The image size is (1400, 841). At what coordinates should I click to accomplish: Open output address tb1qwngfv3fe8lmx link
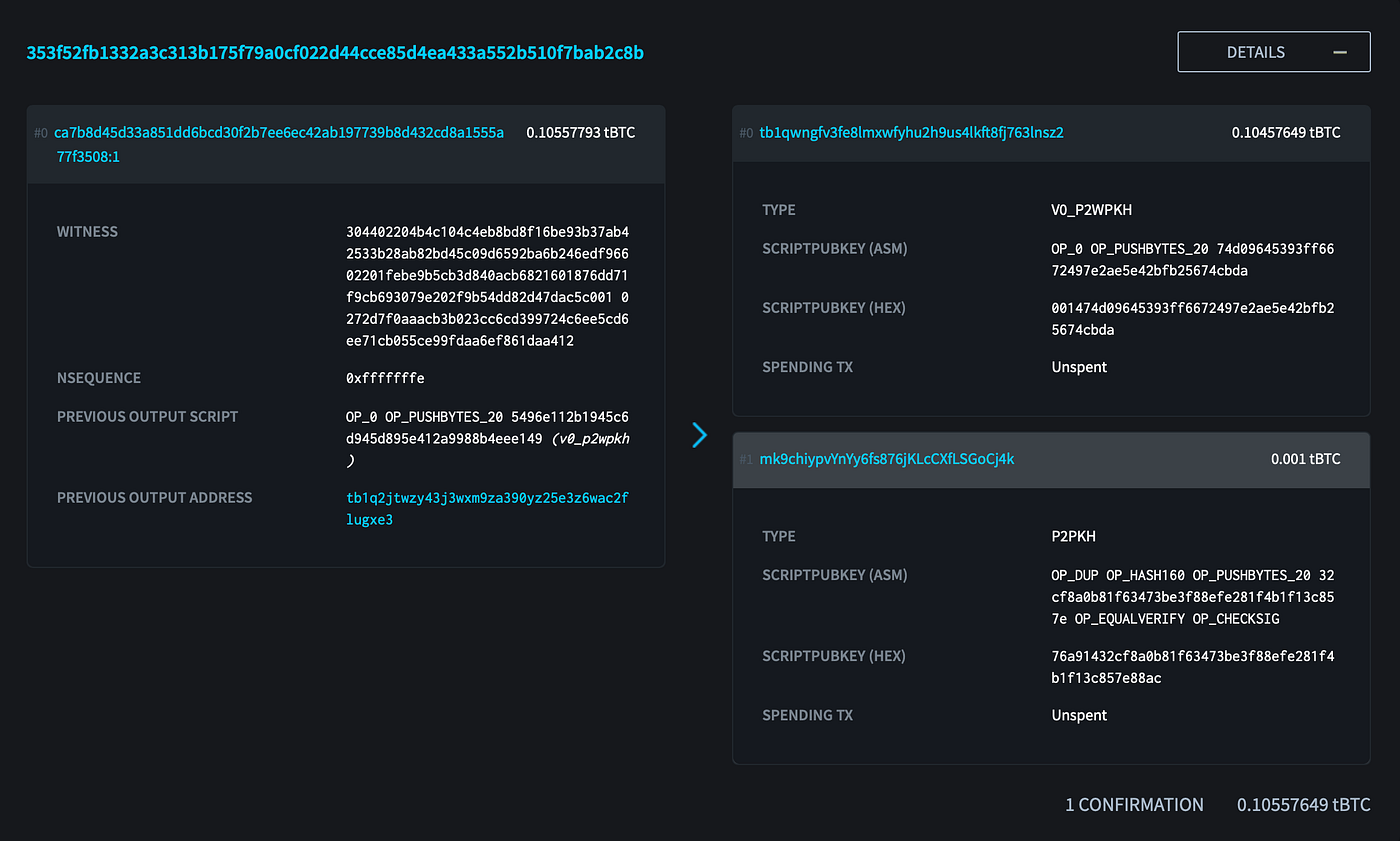[911, 132]
